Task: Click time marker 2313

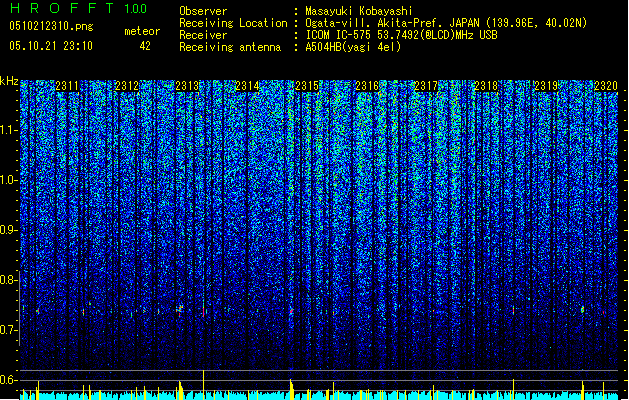Action: (187, 86)
